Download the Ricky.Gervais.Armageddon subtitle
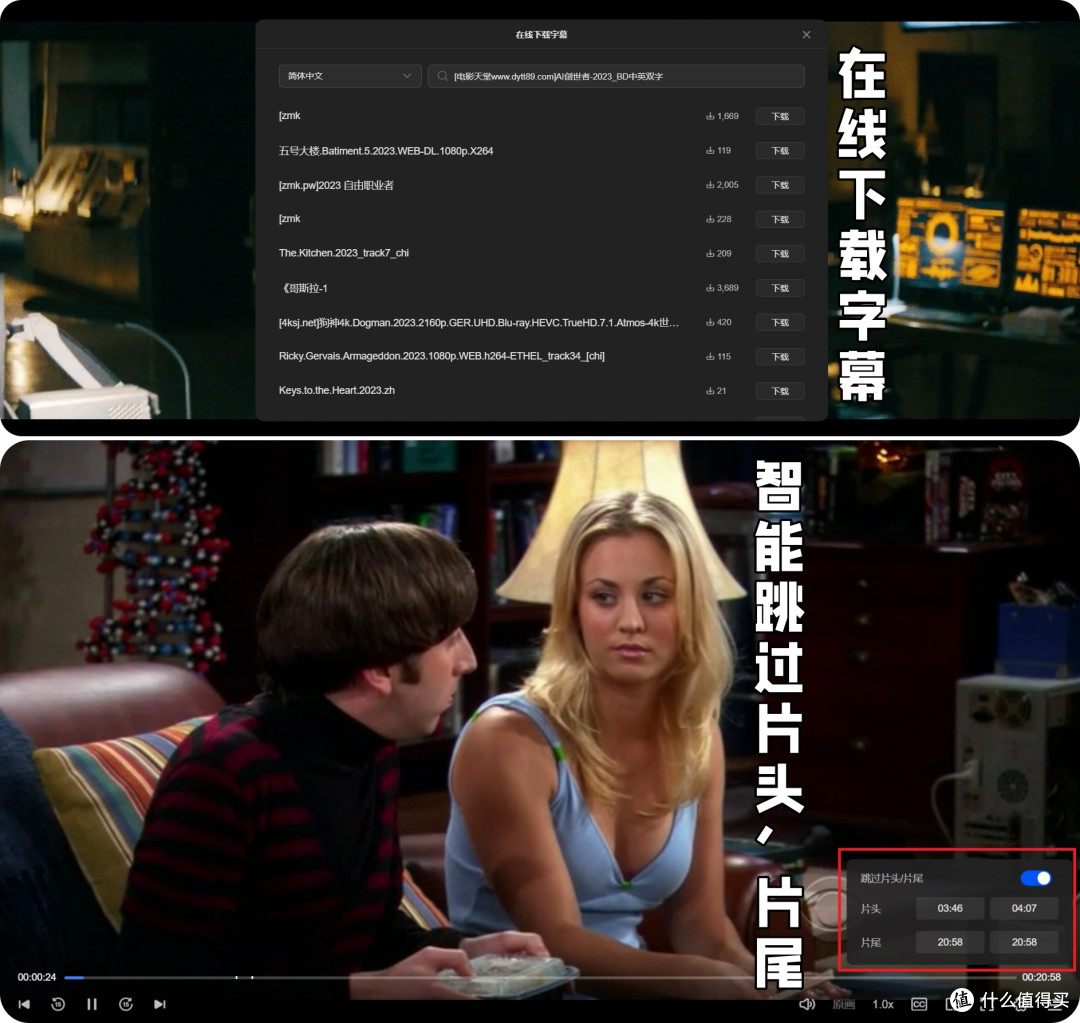1080x1023 pixels. point(780,356)
